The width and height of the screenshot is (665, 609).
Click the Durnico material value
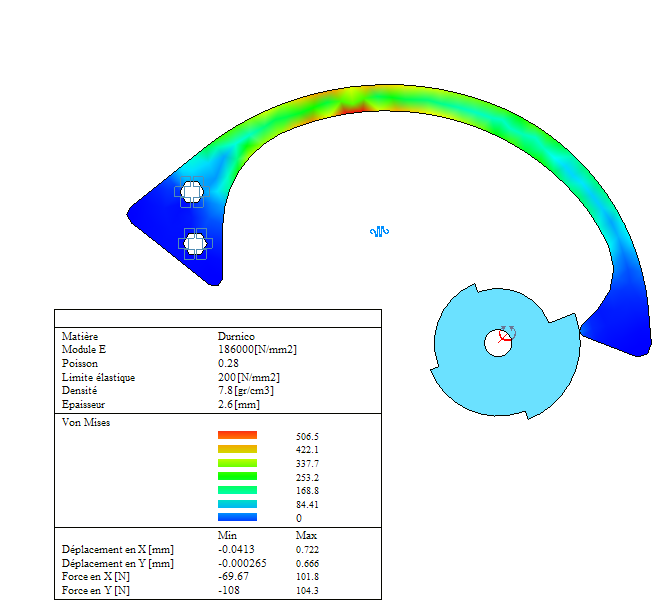pyautogui.click(x=237, y=336)
